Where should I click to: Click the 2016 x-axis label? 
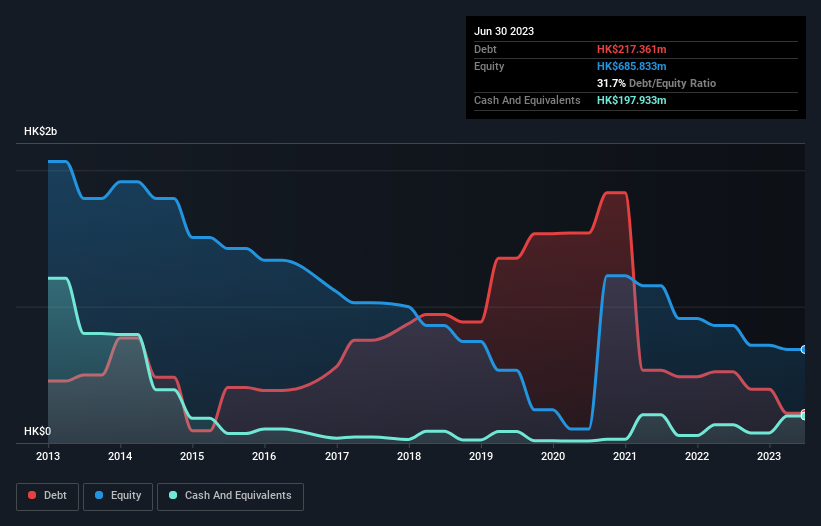264,456
